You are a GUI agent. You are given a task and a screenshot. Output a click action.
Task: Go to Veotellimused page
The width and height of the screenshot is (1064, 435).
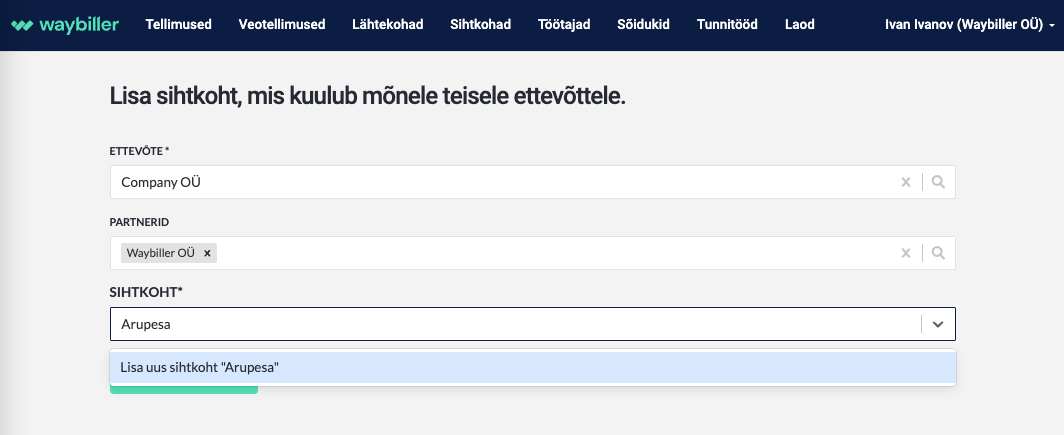(x=282, y=24)
